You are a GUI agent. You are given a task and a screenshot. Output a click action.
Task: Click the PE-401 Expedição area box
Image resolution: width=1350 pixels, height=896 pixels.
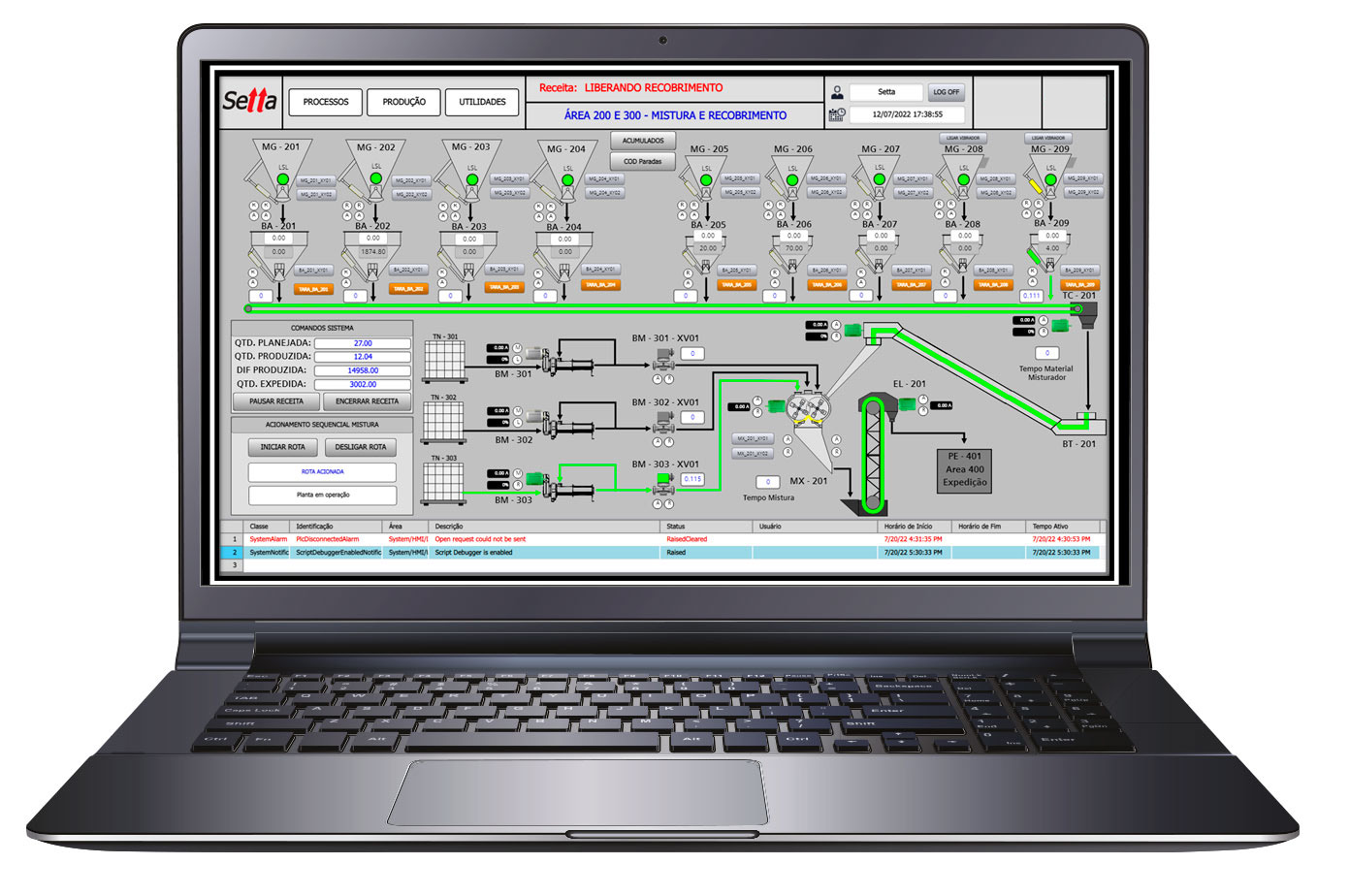coord(964,469)
